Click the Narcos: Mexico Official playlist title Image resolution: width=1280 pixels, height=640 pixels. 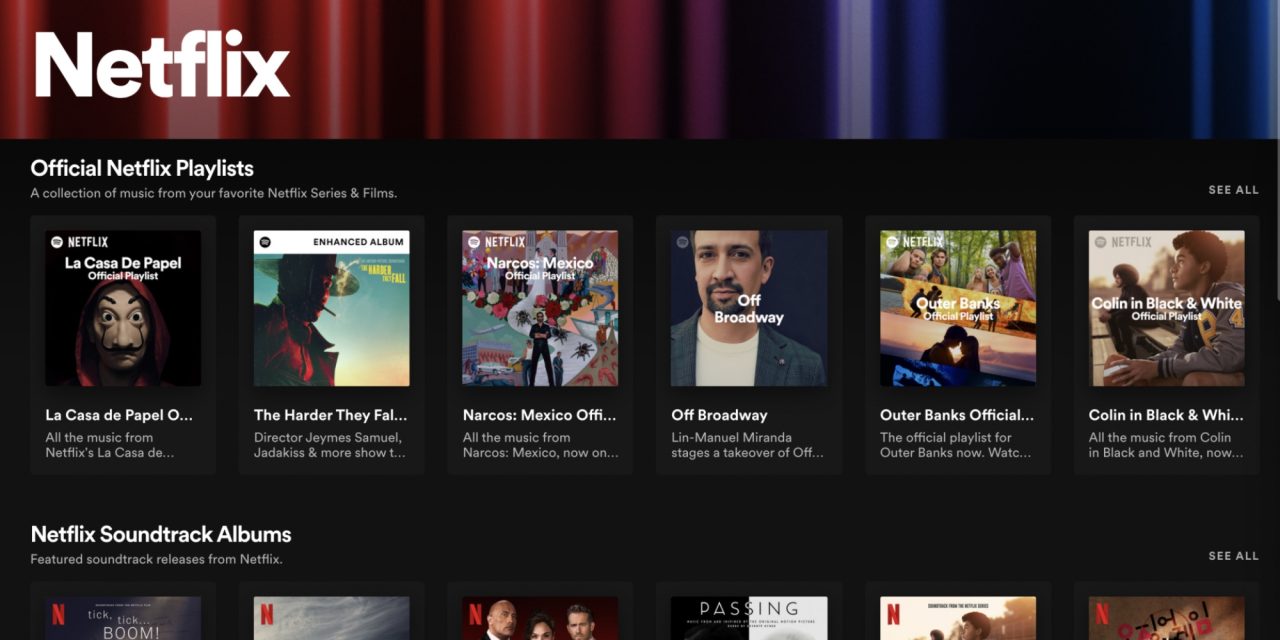coord(540,415)
